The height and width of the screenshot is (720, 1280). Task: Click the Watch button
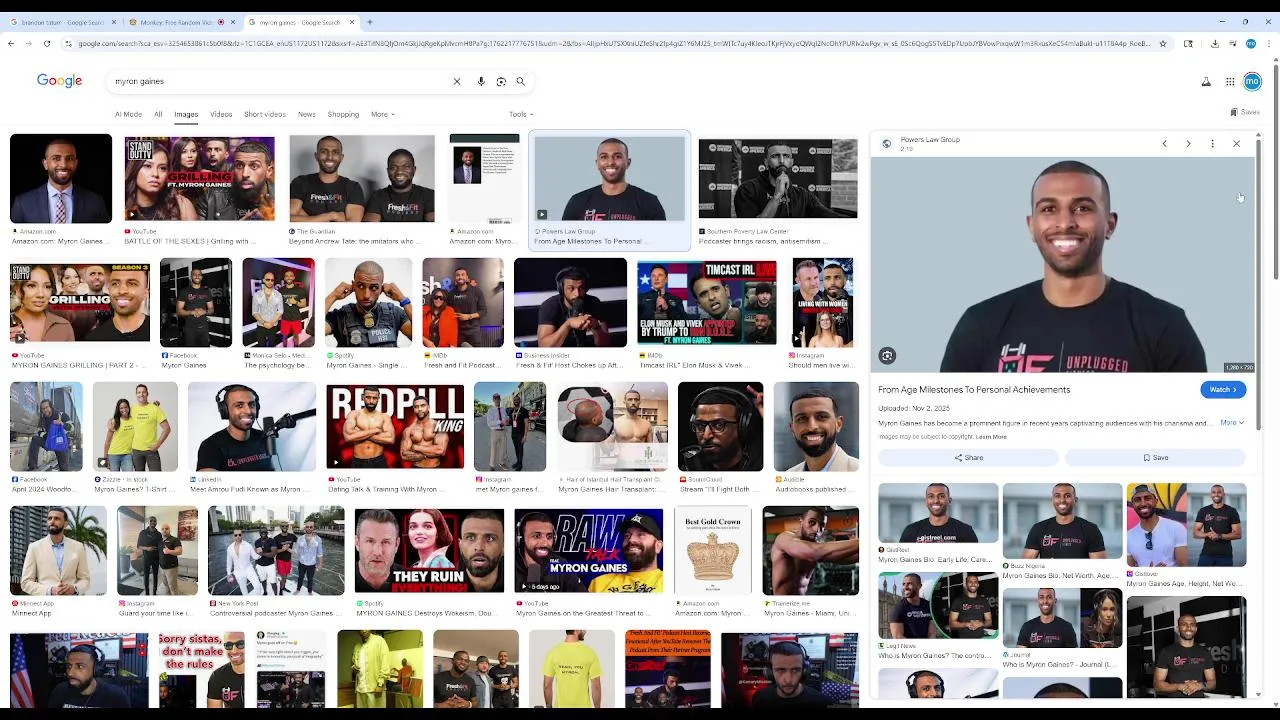[1223, 390]
